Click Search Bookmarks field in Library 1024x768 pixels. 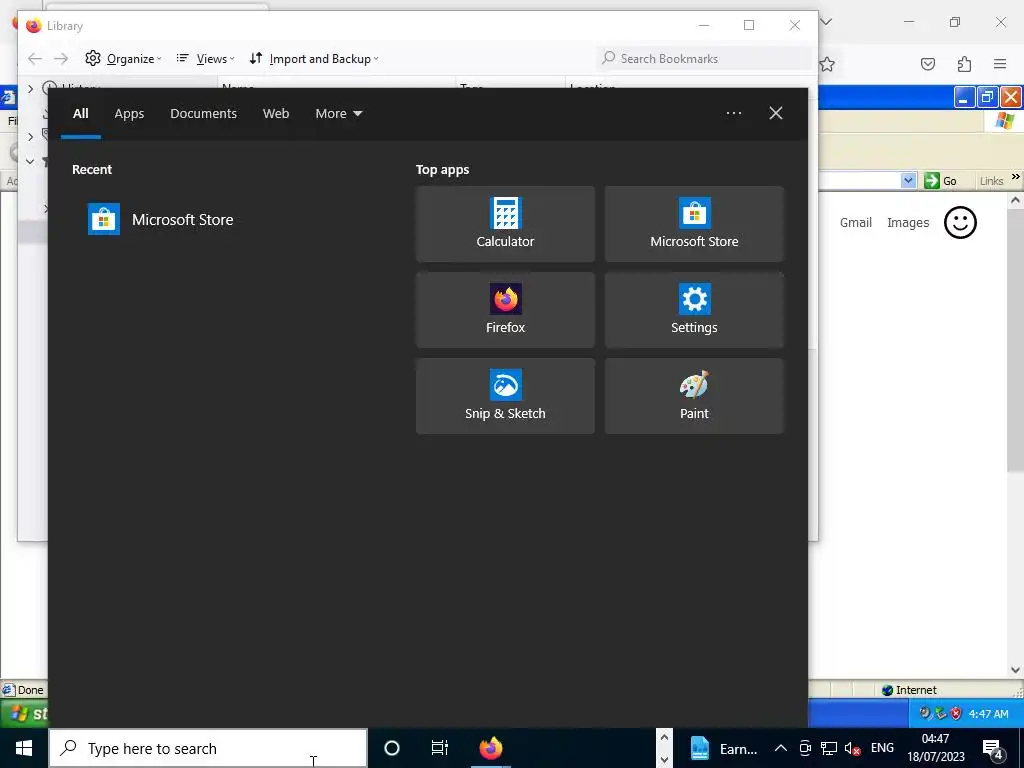tap(704, 59)
